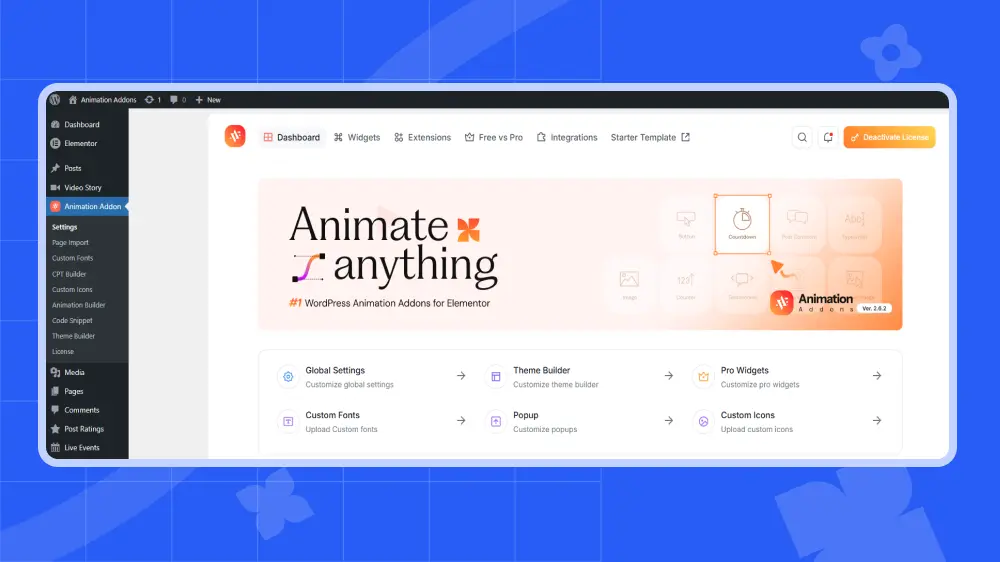Open the Custom Icons card
Image resolution: width=1000 pixels, height=562 pixels.
(788, 422)
